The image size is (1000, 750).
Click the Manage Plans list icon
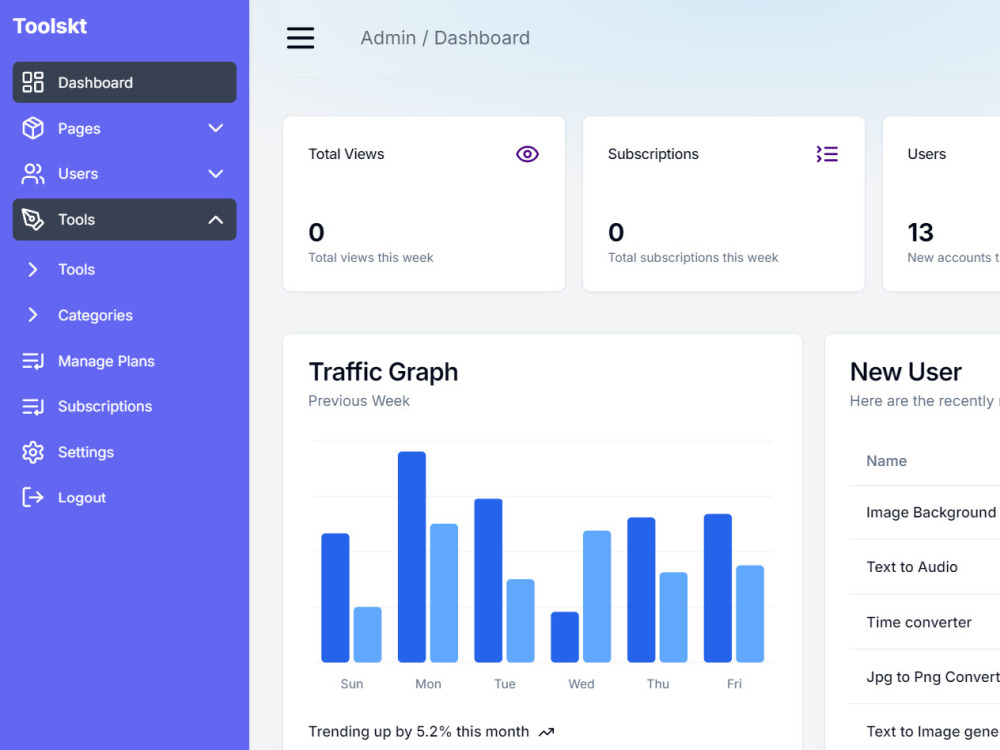point(33,361)
